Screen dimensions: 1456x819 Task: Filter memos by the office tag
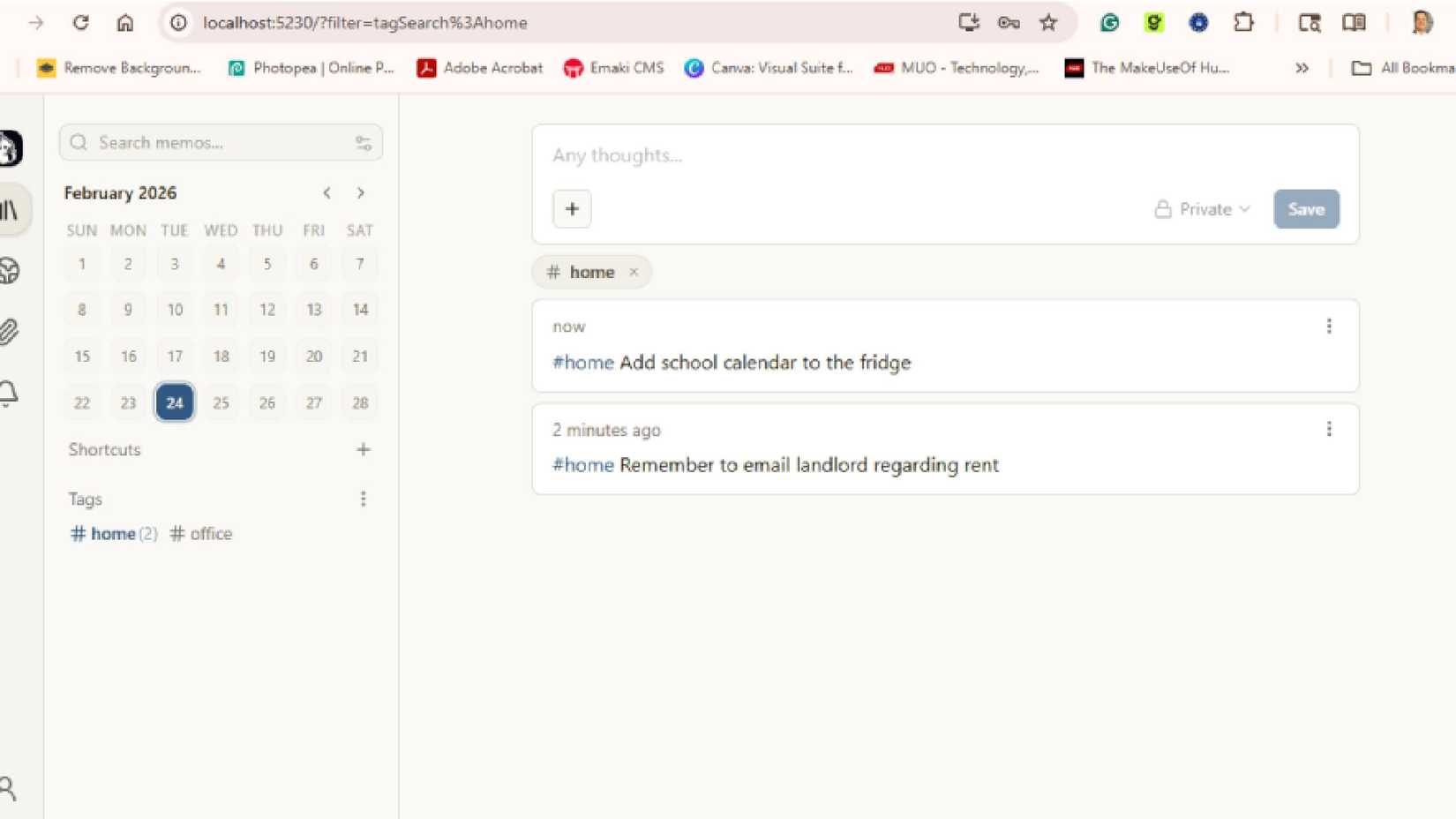click(202, 534)
